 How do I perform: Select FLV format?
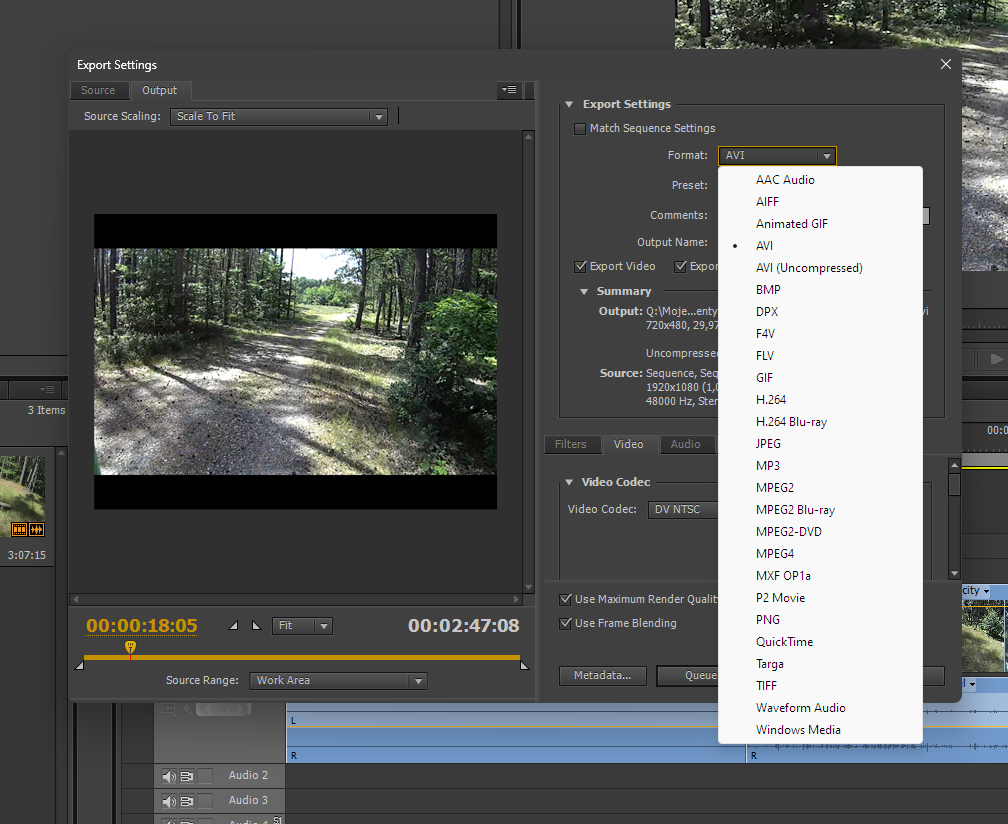click(820, 356)
